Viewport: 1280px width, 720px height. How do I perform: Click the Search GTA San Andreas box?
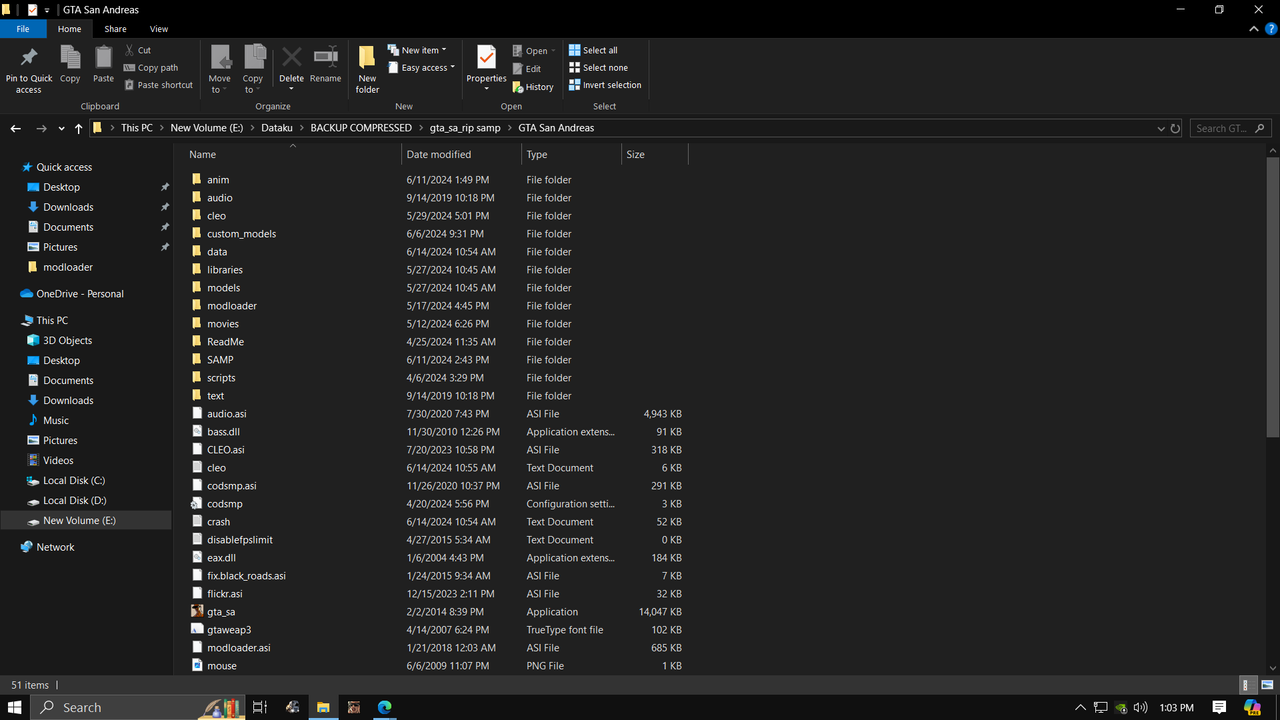(1230, 128)
